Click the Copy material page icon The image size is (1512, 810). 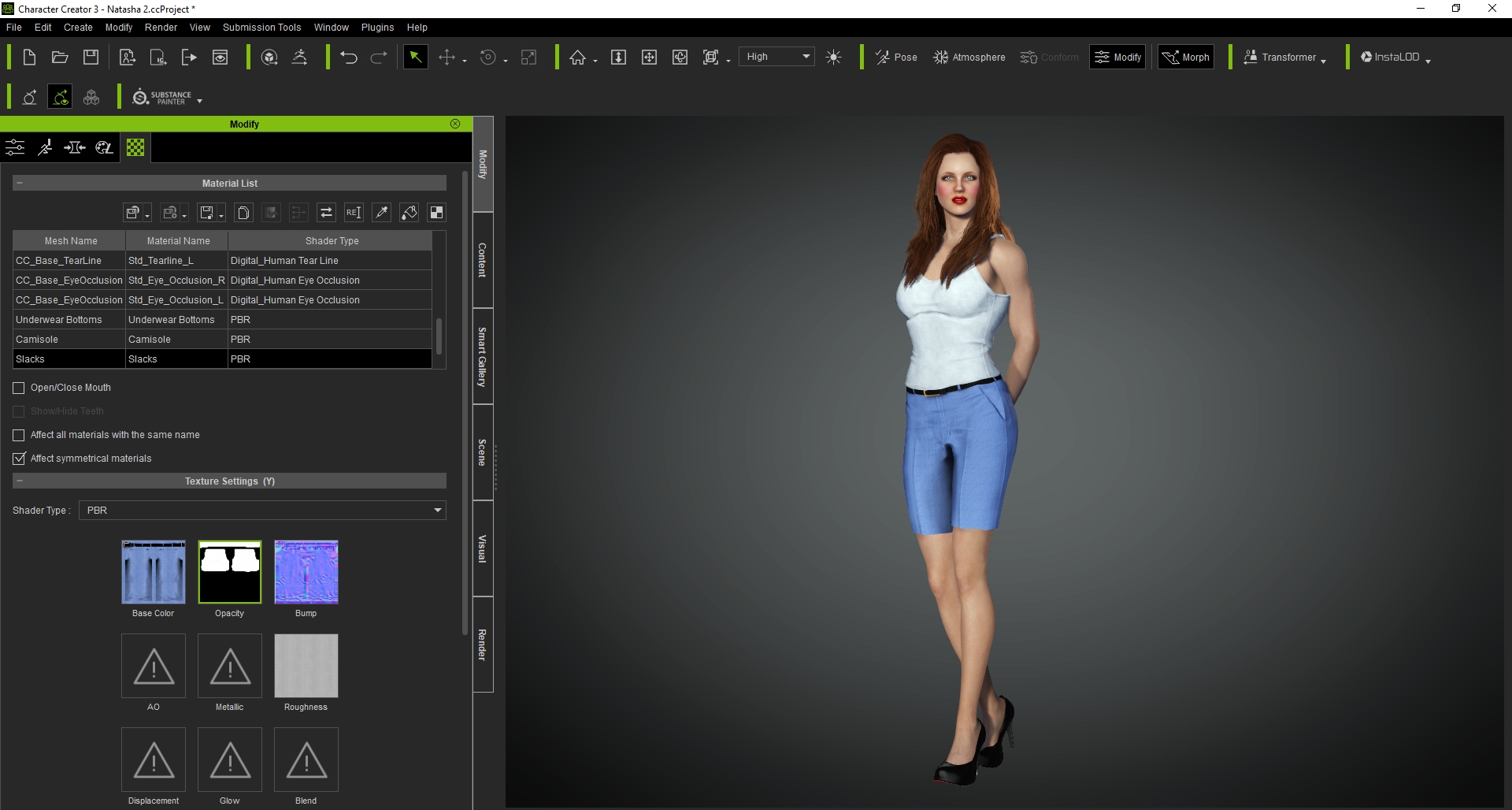[244, 213]
